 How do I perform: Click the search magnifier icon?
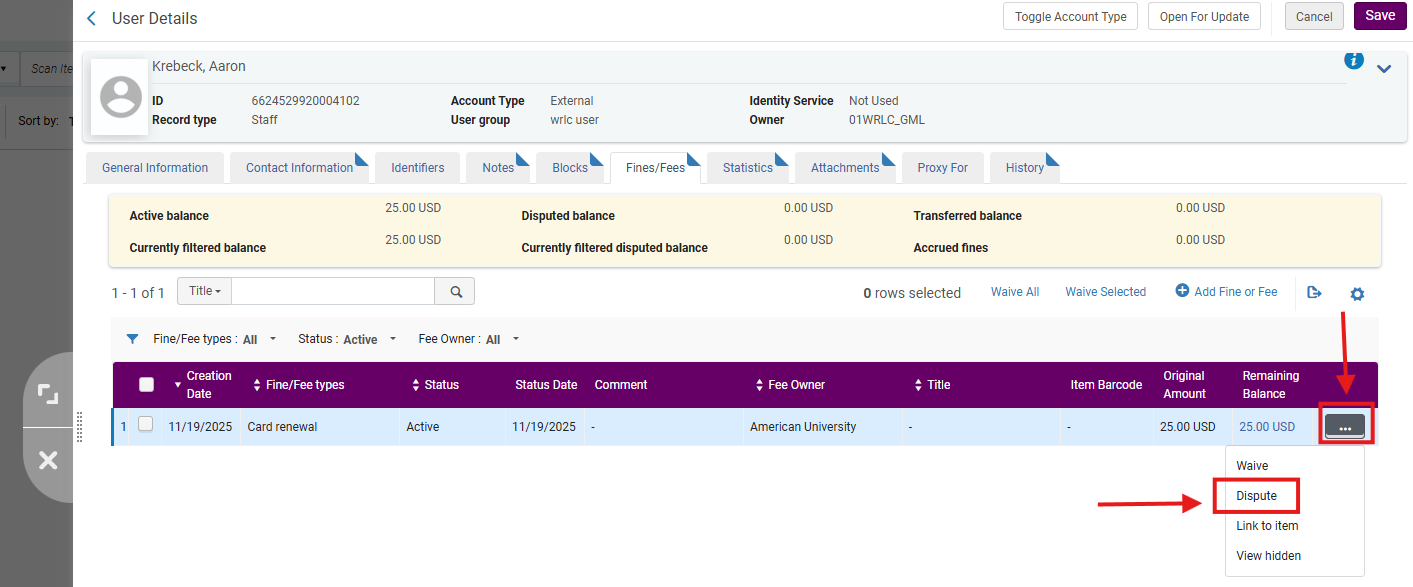coord(455,291)
